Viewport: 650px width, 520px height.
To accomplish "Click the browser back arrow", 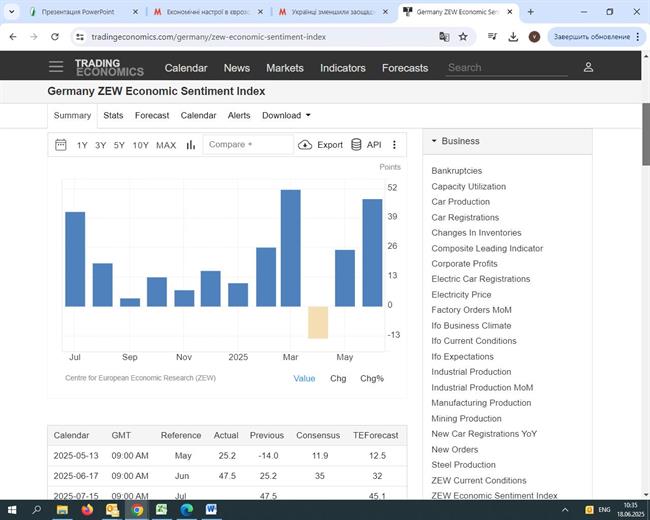I will pyautogui.click(x=13, y=37).
